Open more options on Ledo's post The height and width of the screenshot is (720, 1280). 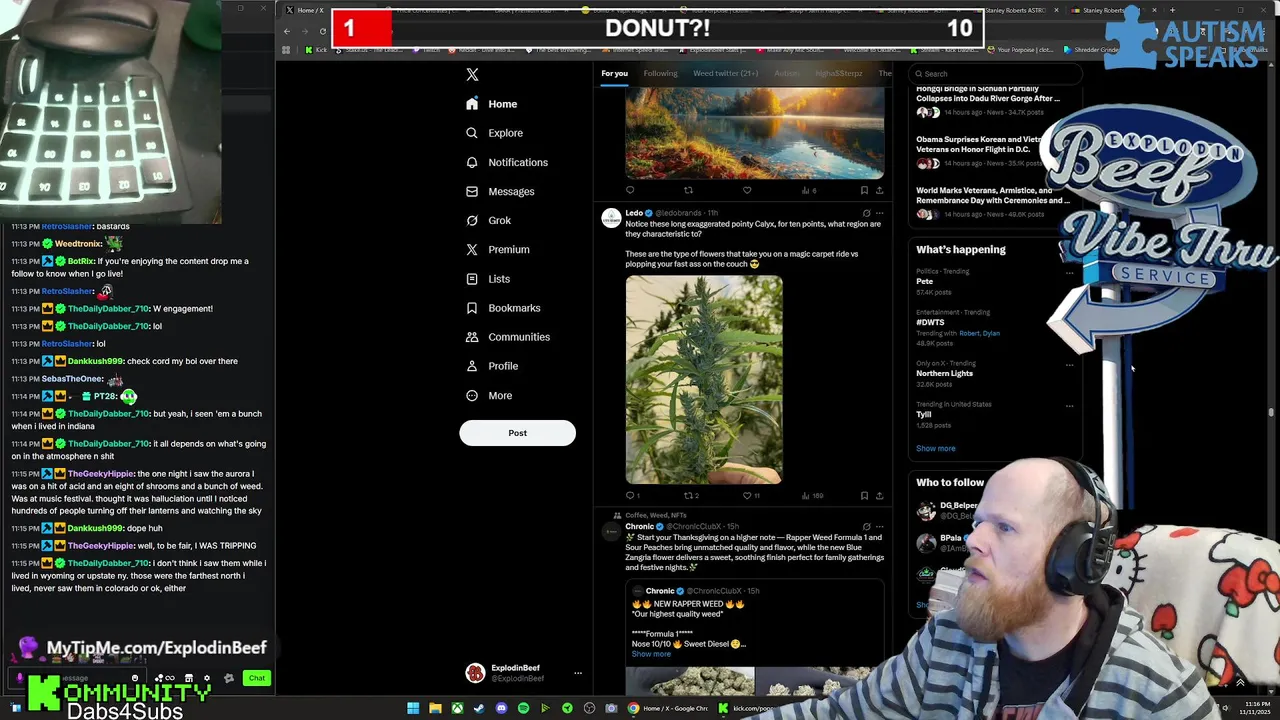coord(880,213)
